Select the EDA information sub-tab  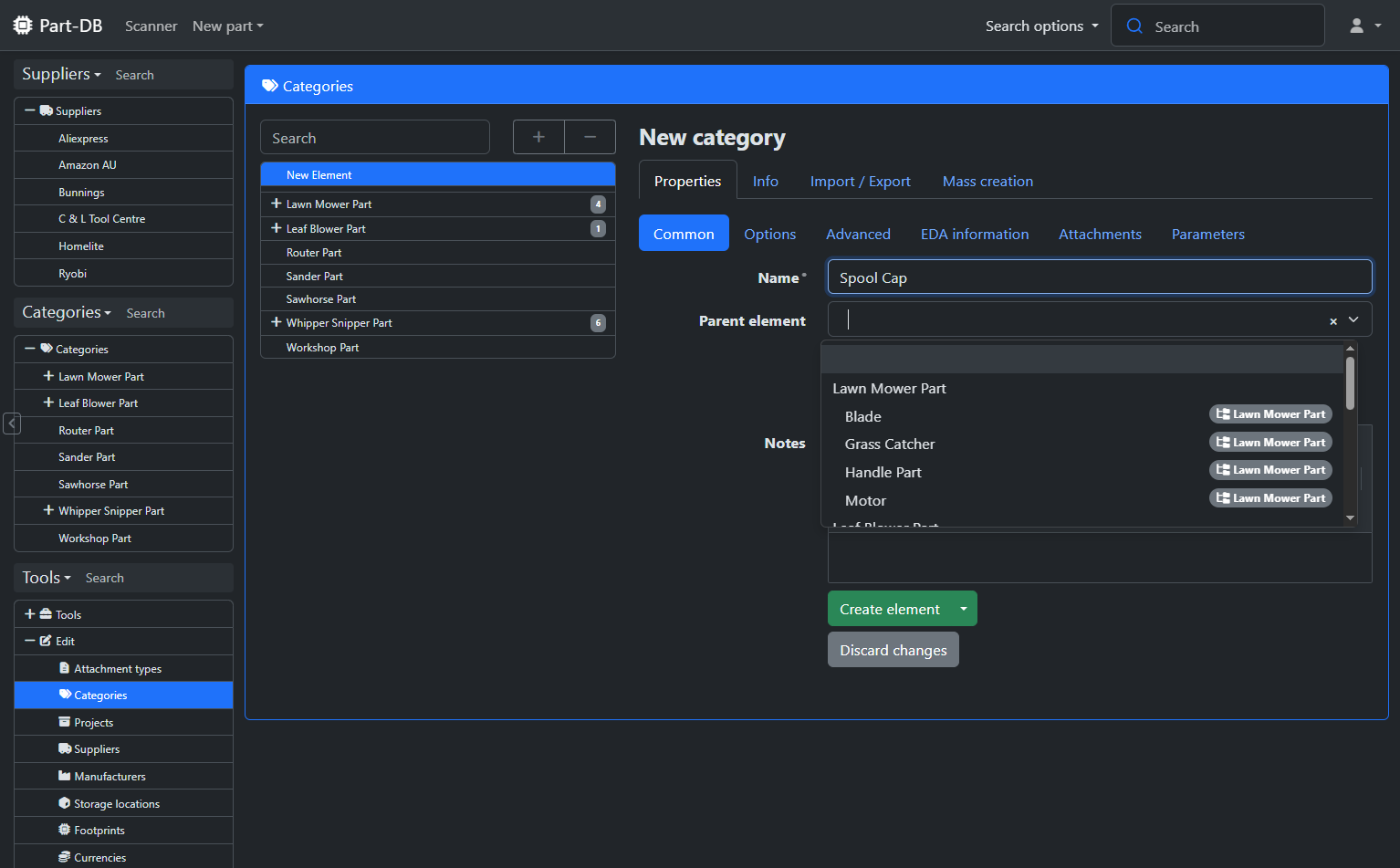pyautogui.click(x=974, y=234)
